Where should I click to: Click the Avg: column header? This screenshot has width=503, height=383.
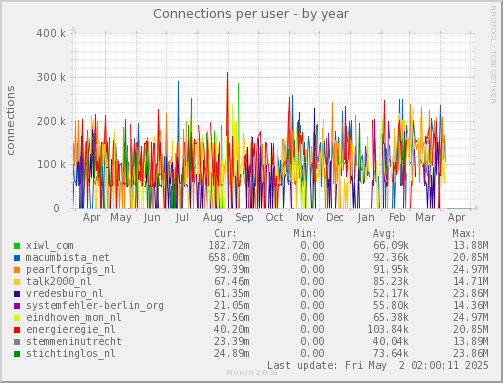tap(384, 233)
